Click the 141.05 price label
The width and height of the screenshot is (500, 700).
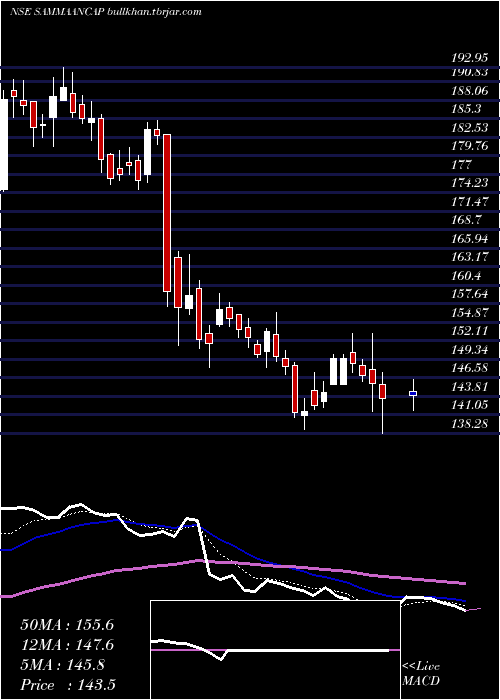click(470, 405)
